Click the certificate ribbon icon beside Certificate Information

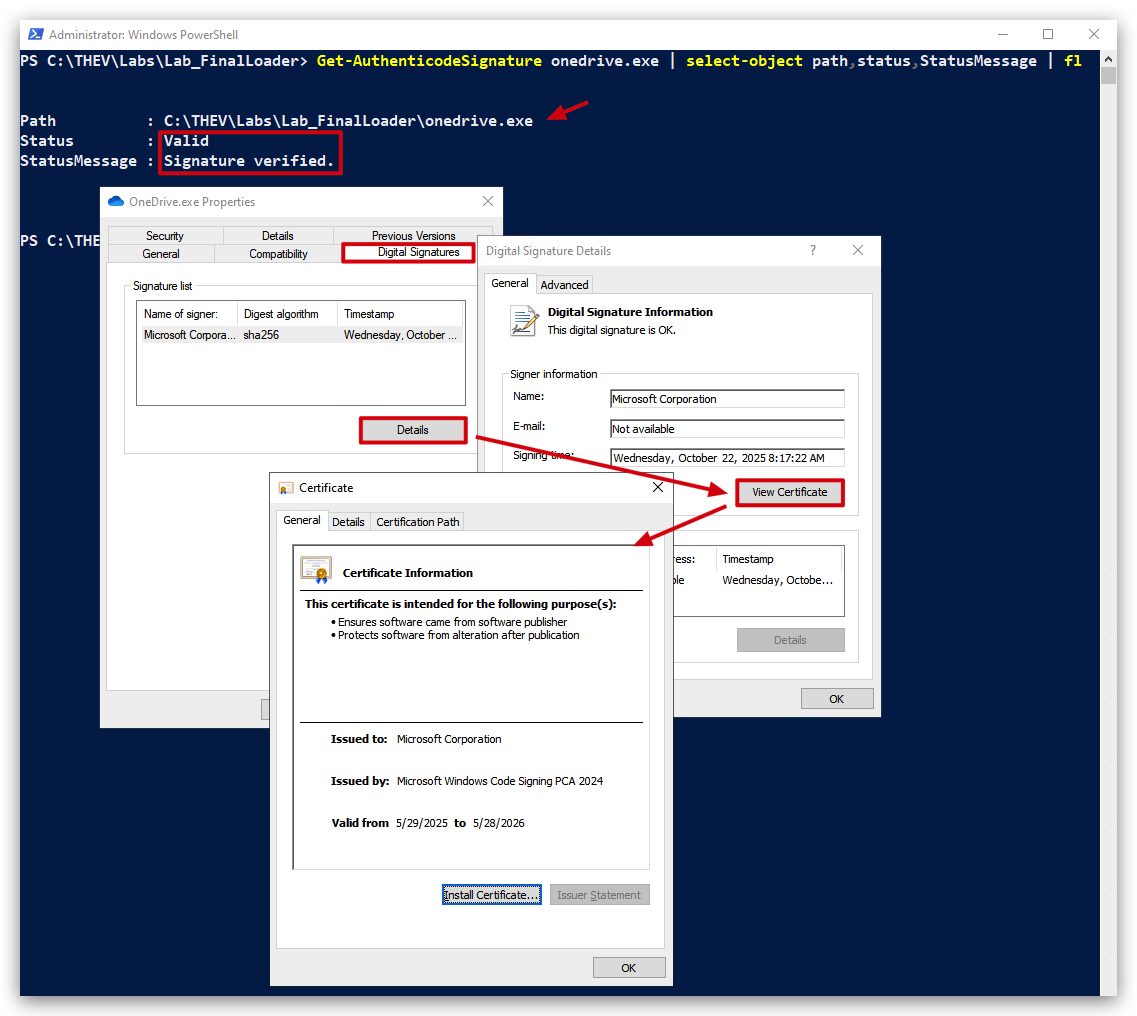point(316,571)
